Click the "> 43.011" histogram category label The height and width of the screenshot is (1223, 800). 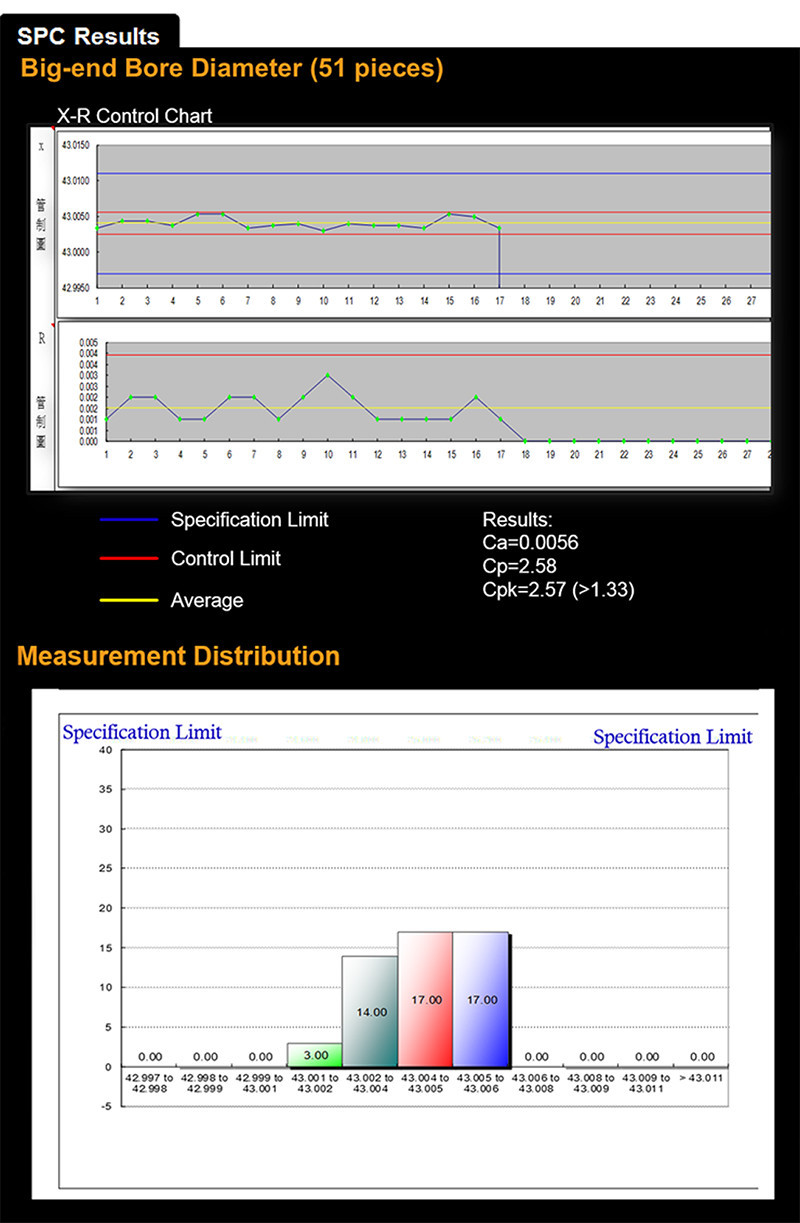[701, 1078]
